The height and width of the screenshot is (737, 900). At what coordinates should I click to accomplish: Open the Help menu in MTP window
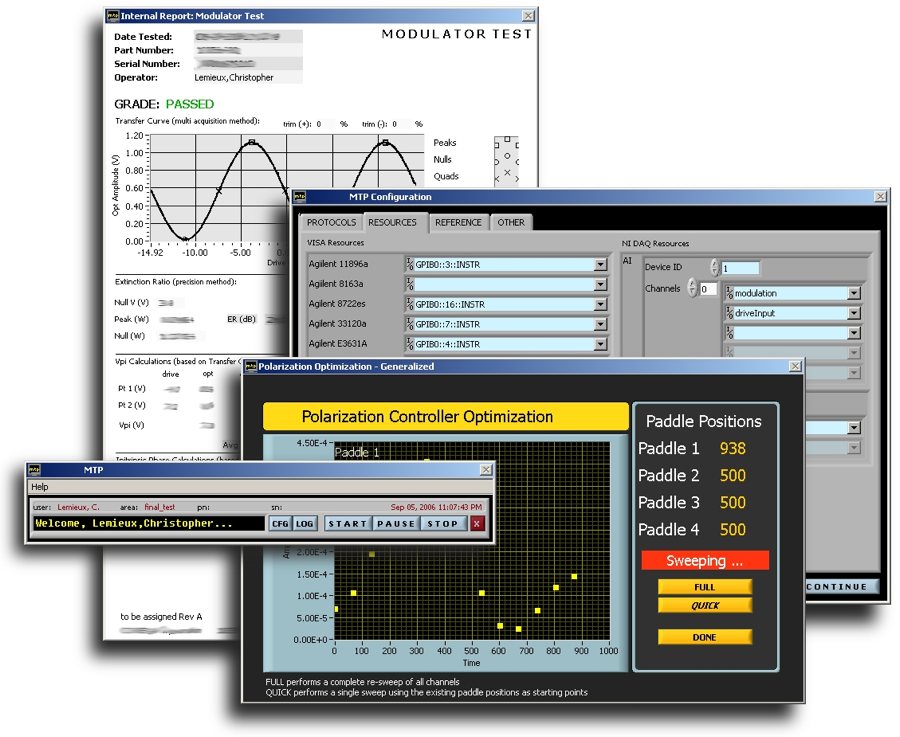click(x=40, y=487)
